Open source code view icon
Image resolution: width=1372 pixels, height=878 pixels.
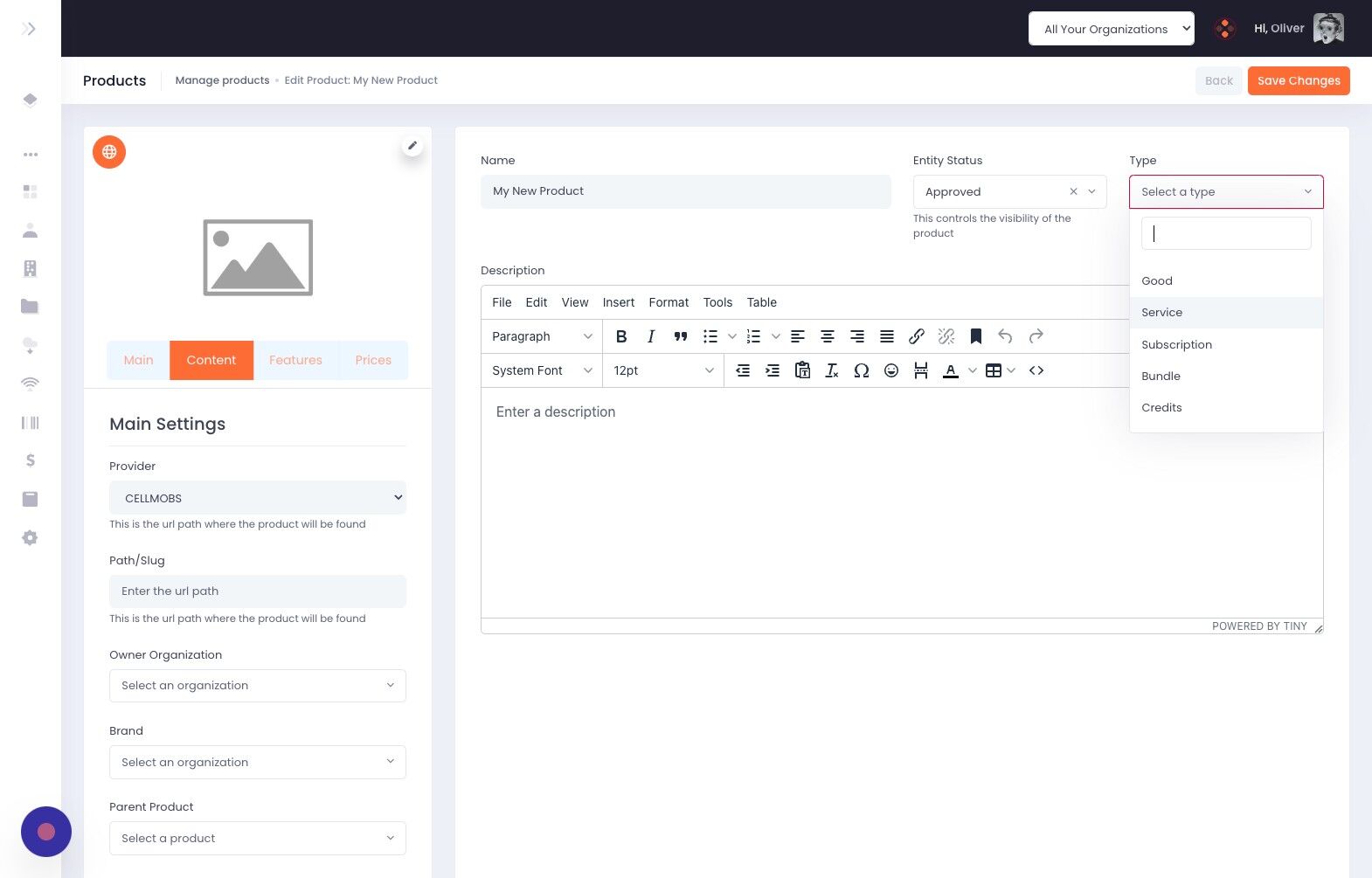[1036, 370]
